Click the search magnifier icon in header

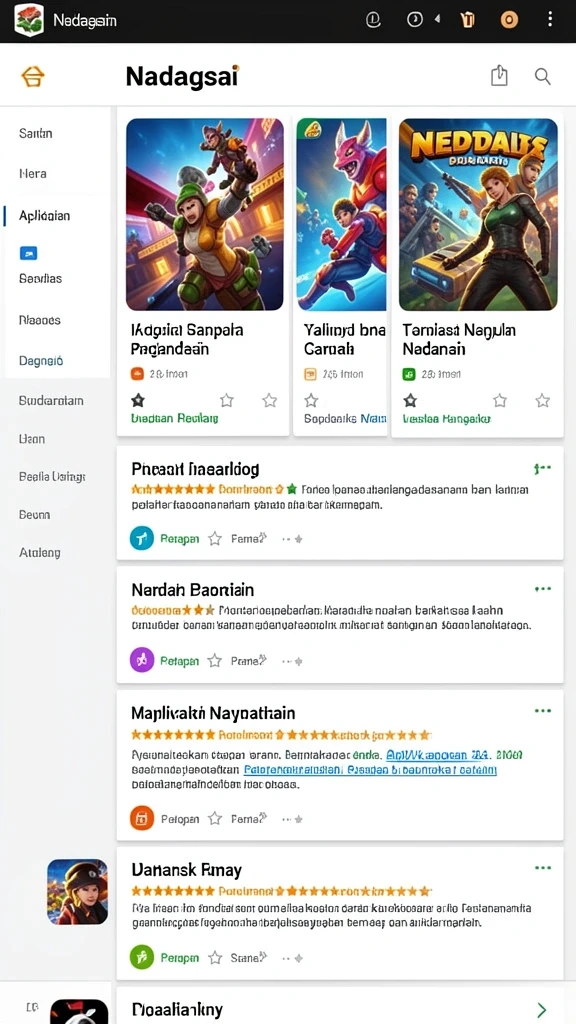[543, 76]
